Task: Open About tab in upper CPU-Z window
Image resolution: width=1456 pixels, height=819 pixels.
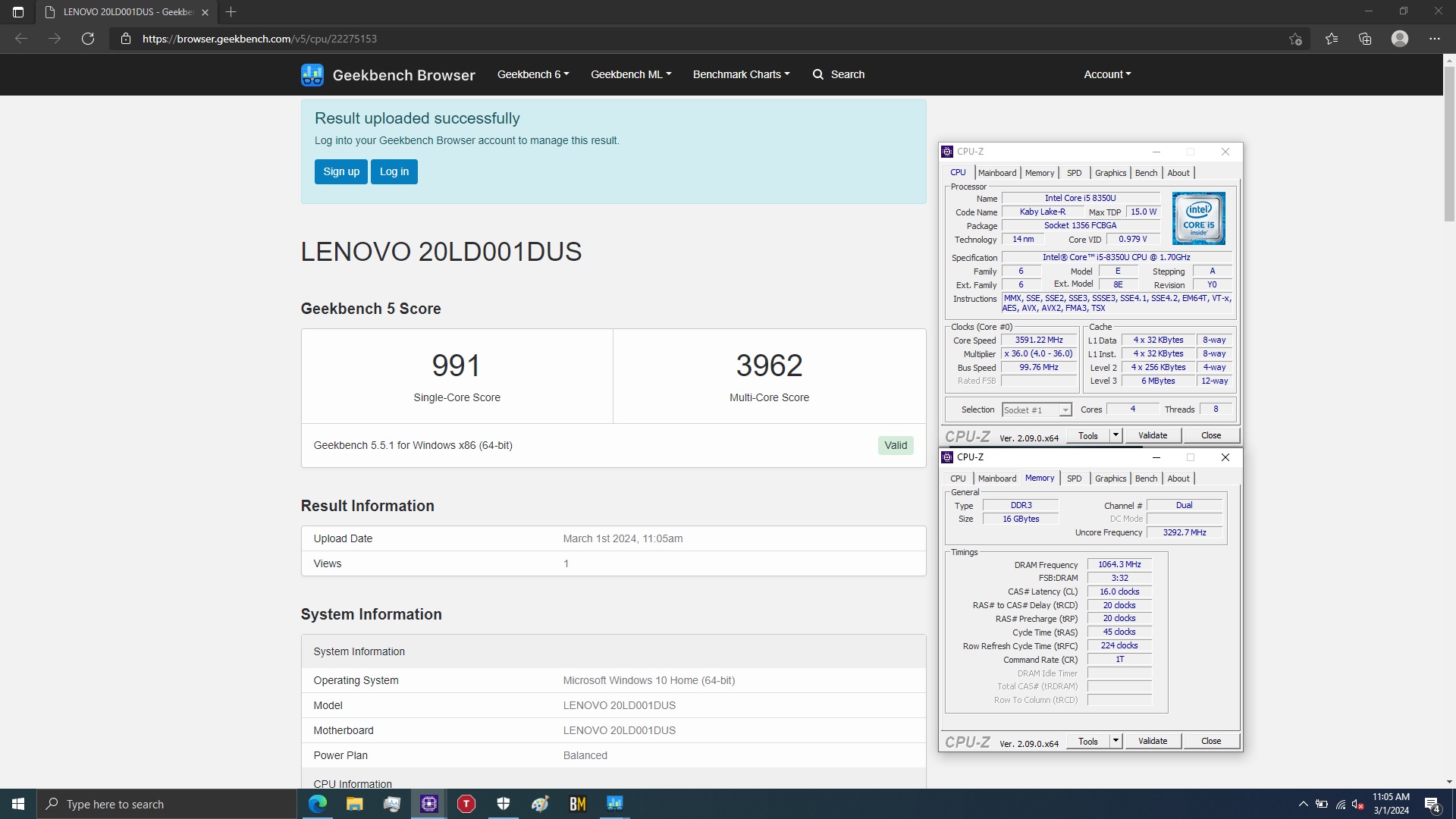Action: pos(1178,173)
